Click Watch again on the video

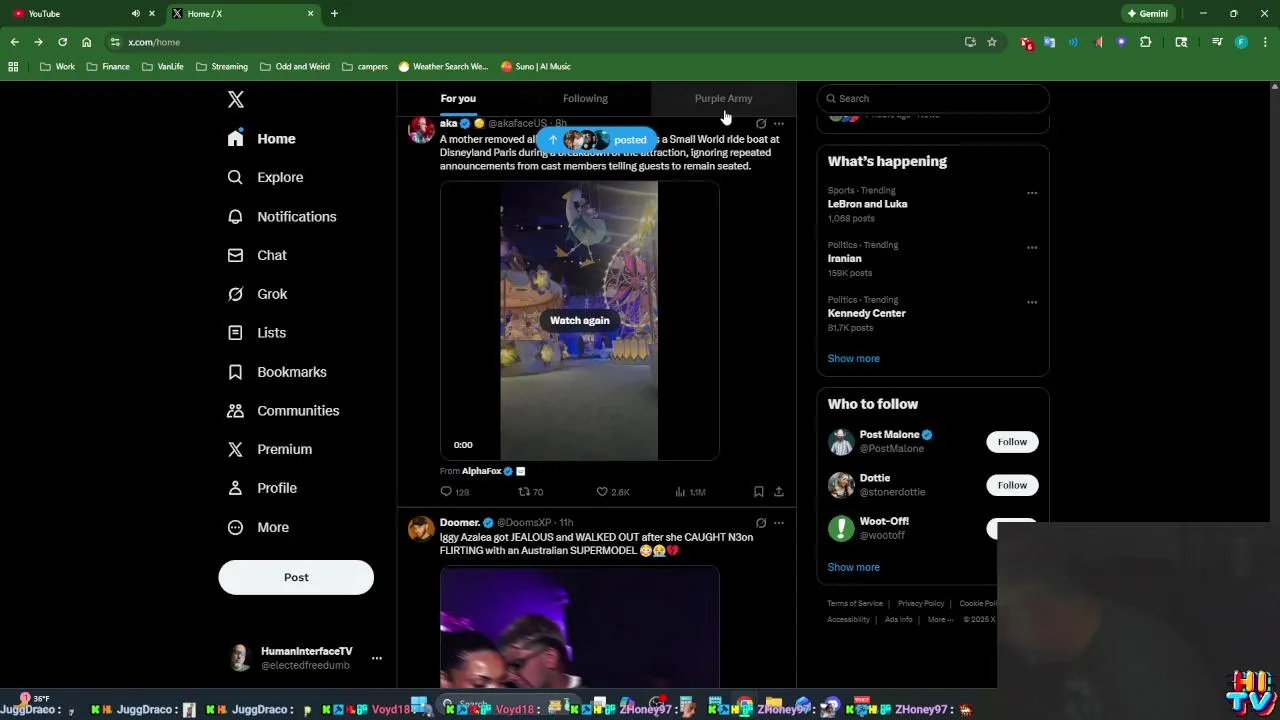click(580, 320)
